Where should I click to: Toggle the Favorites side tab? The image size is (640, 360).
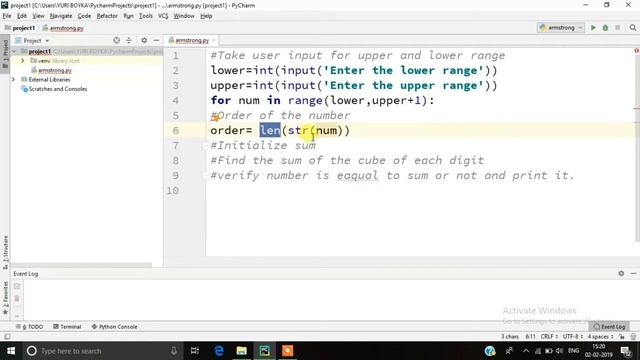click(x=5, y=298)
